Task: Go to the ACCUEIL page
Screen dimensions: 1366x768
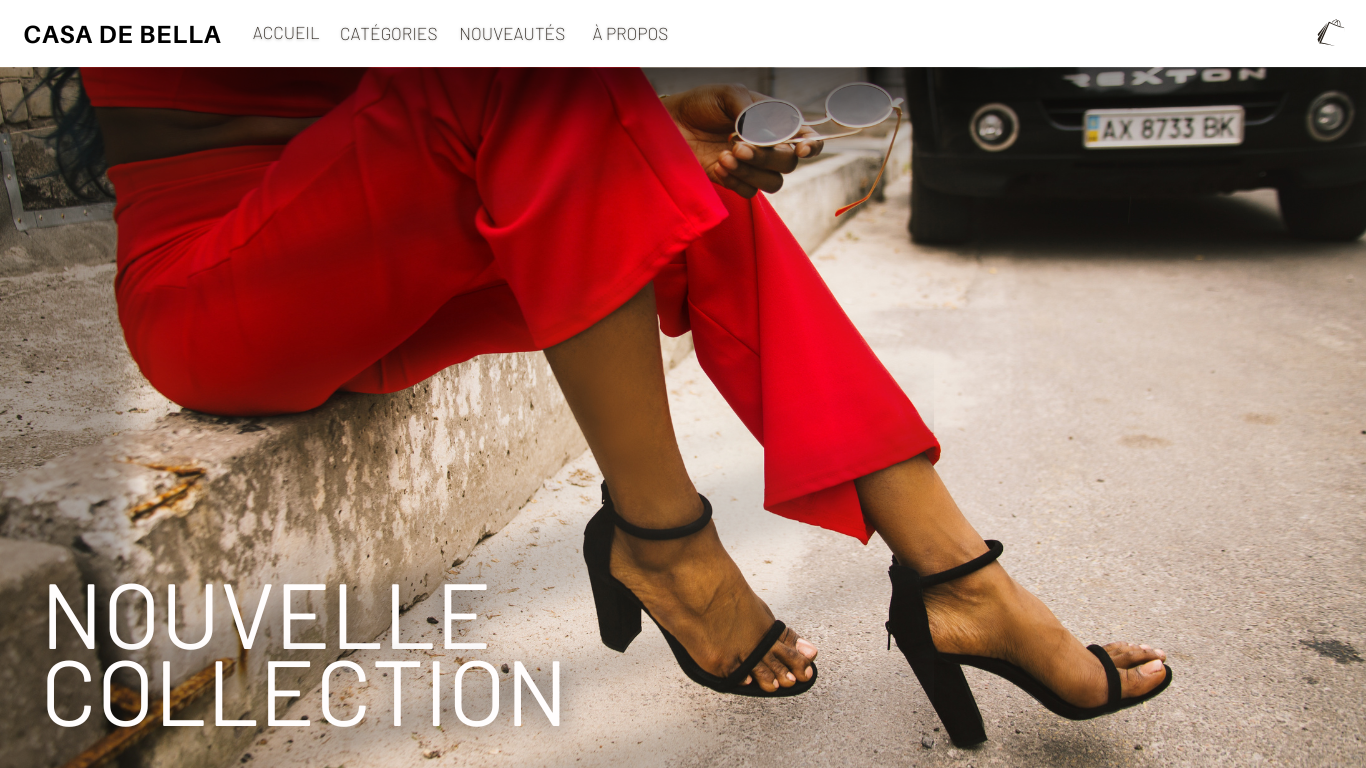Action: point(286,33)
